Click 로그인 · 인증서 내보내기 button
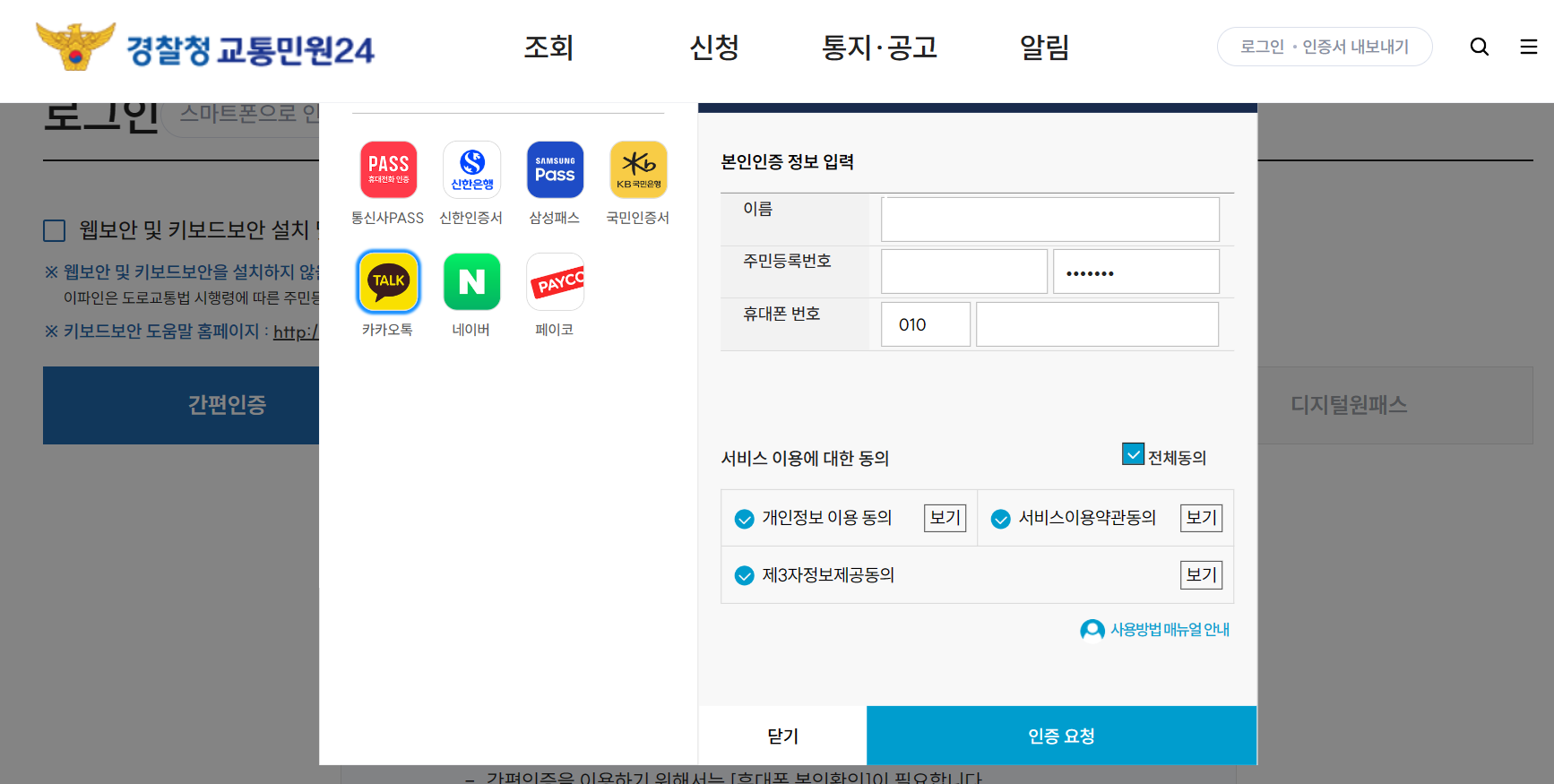Screen dimensions: 1554x784 (x=1325, y=47)
